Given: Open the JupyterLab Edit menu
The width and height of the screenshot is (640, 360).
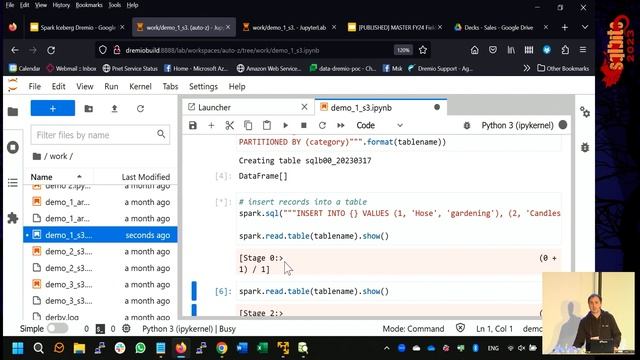Looking at the screenshot, I should (x=58, y=87).
